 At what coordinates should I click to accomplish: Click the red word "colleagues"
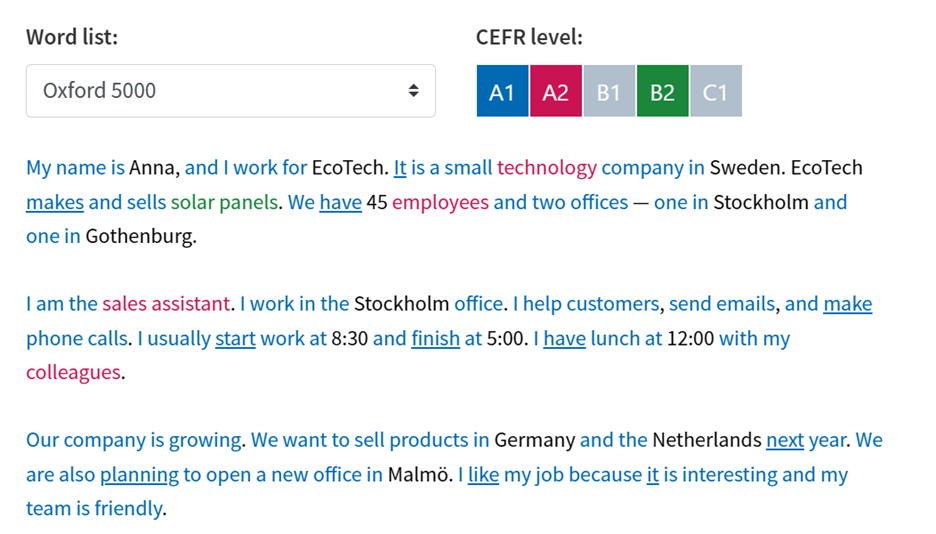73,372
